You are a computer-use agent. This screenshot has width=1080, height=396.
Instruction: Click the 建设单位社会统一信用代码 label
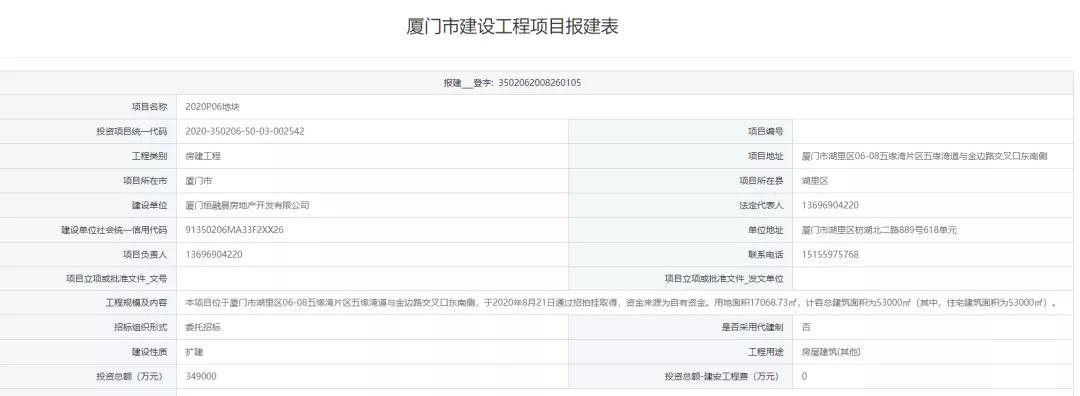(114, 230)
